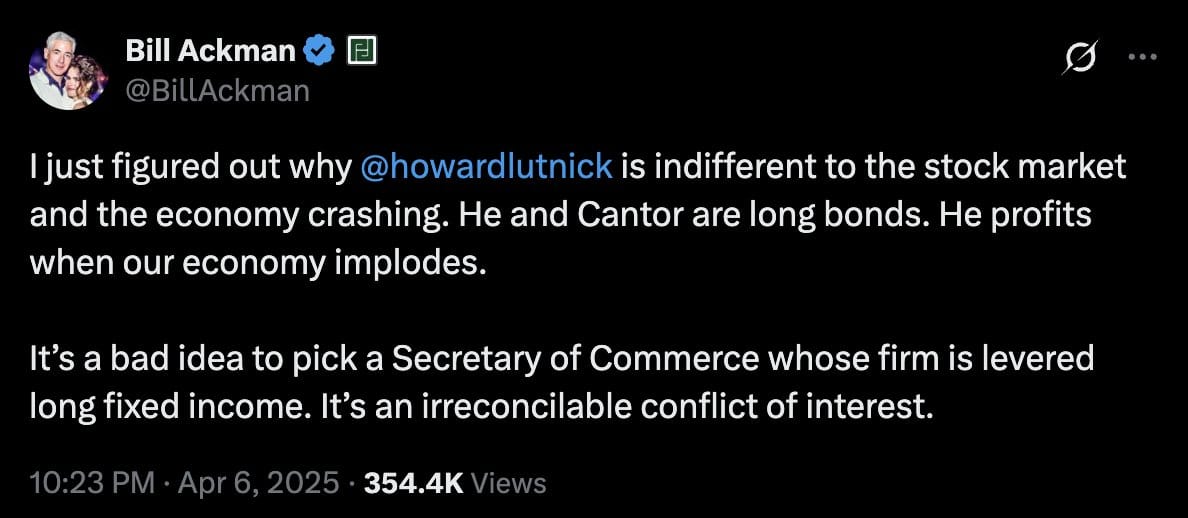Open the three-dot more options menu

(x=1143, y=56)
